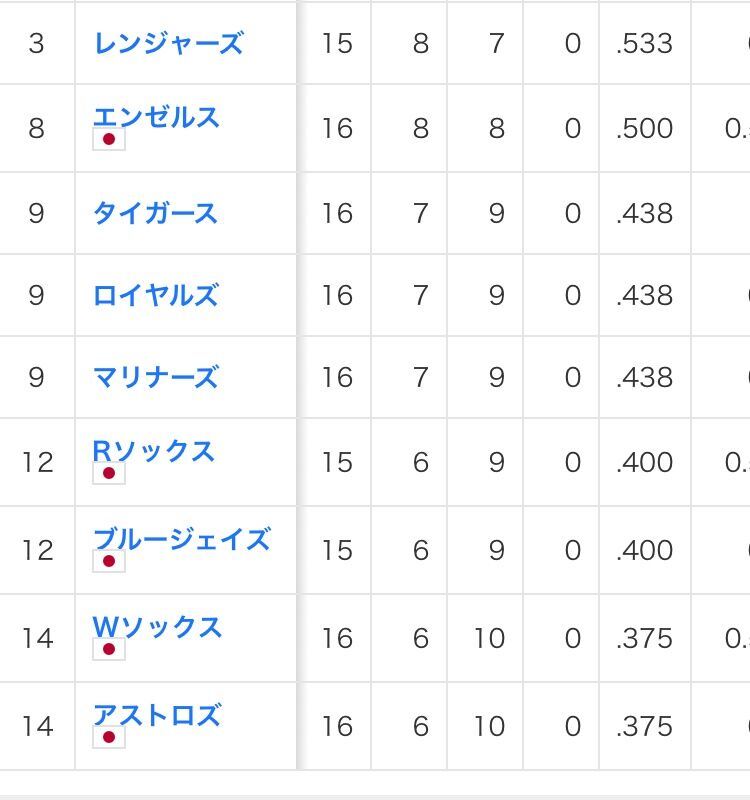Open the Rソックス team link
Viewport: 750px width, 800px height.
tap(153, 451)
